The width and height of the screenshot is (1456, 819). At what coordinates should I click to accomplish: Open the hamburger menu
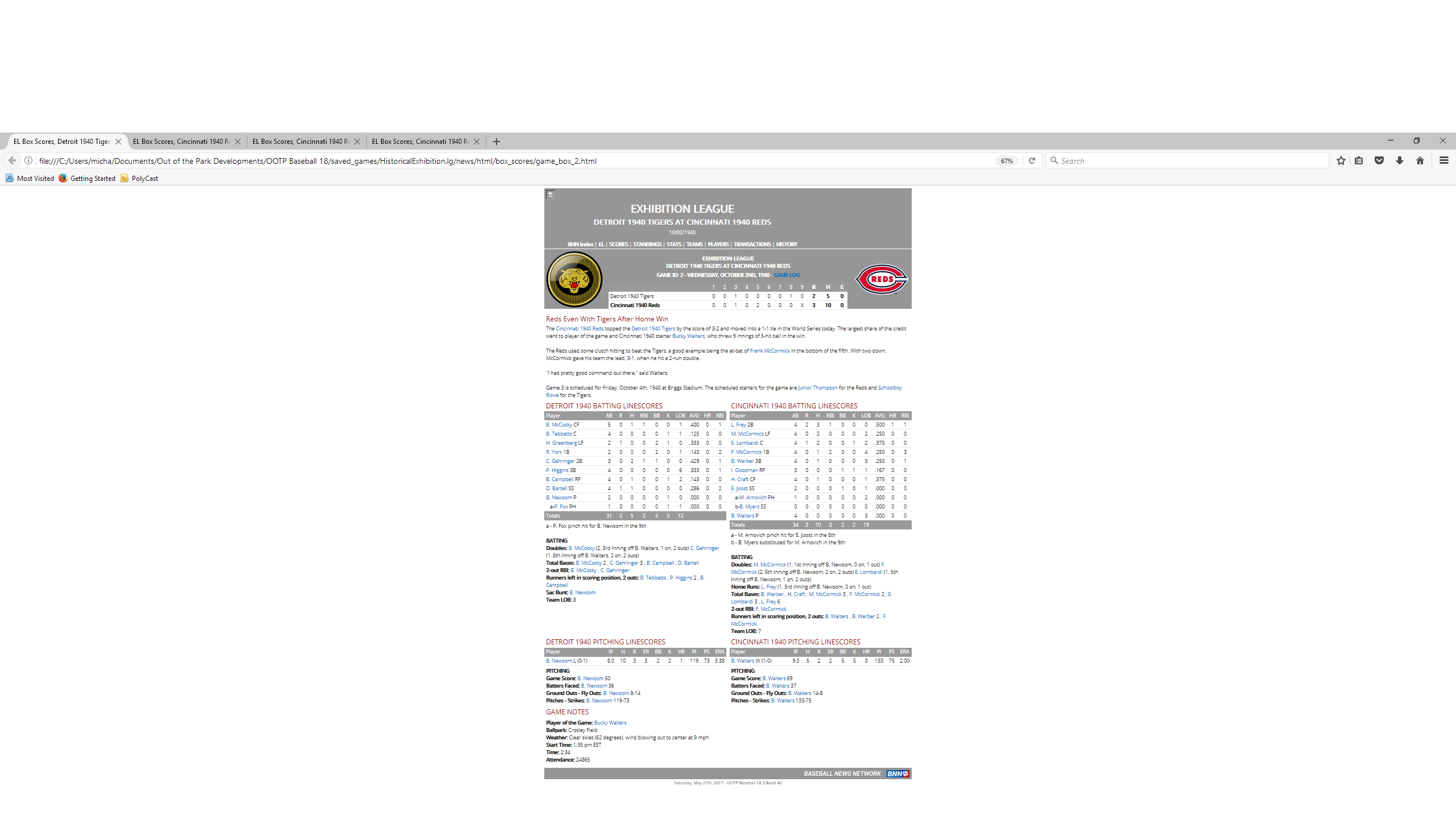1443,161
